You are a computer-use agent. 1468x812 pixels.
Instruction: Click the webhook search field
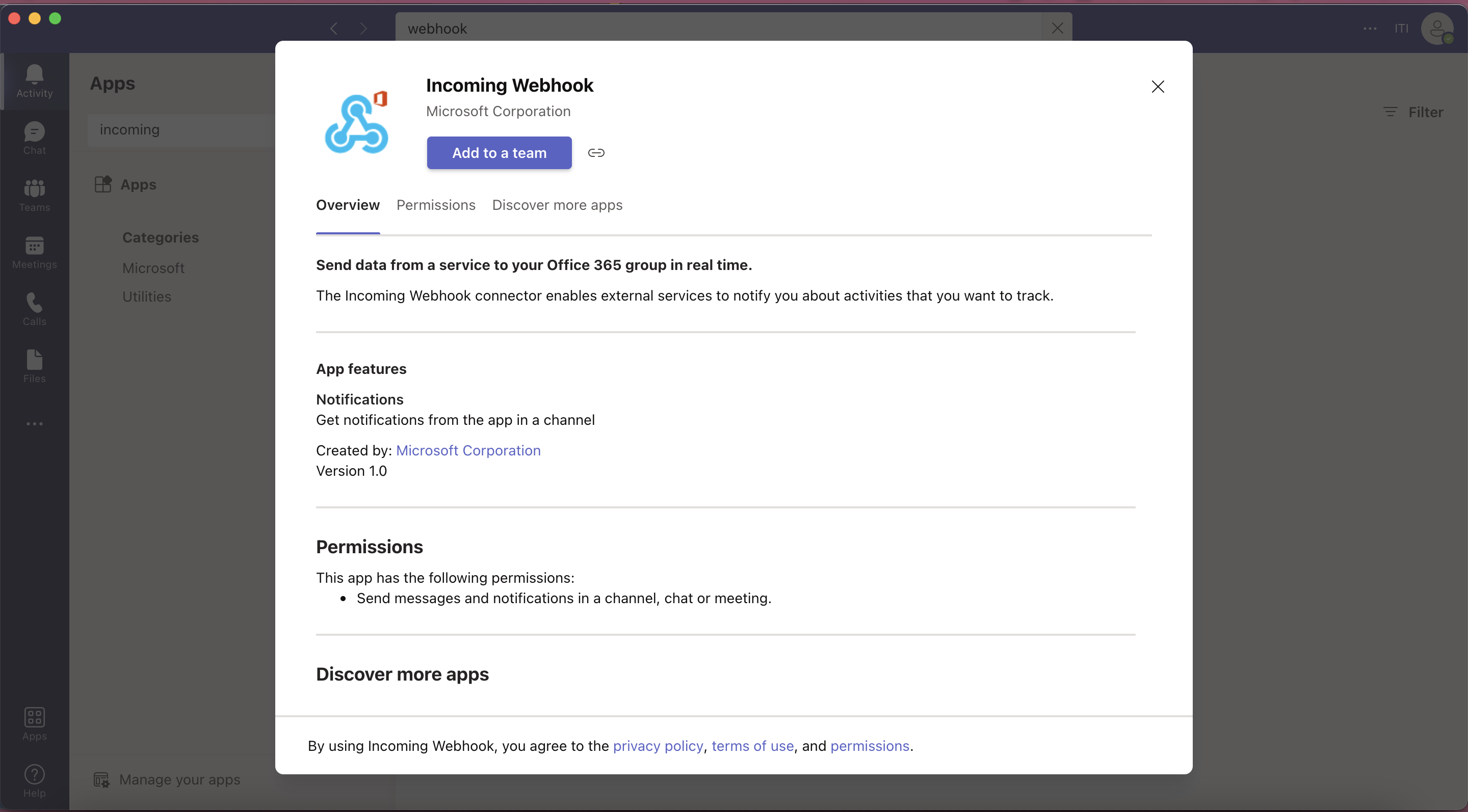tap(718, 28)
